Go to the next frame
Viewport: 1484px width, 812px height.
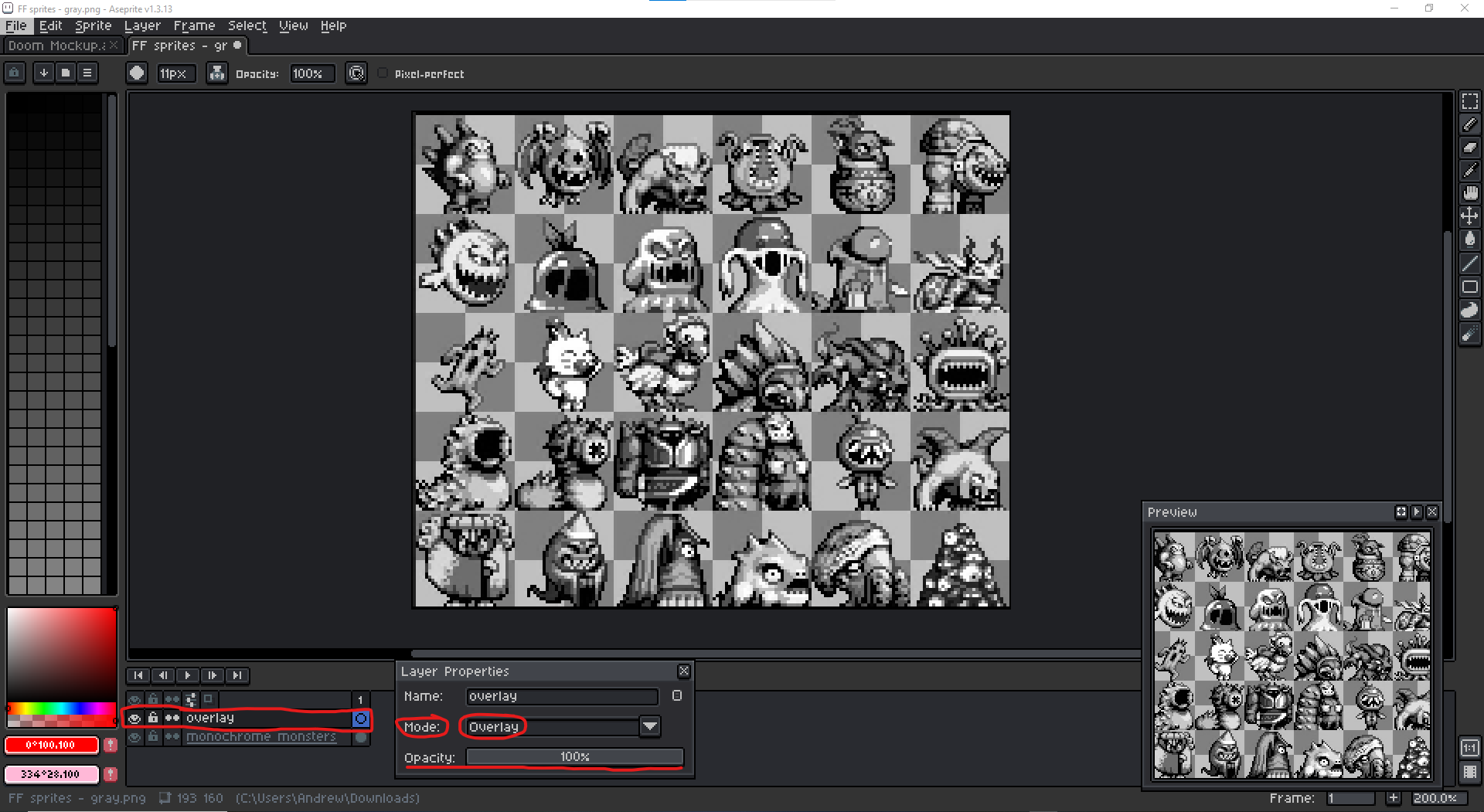pos(213,675)
